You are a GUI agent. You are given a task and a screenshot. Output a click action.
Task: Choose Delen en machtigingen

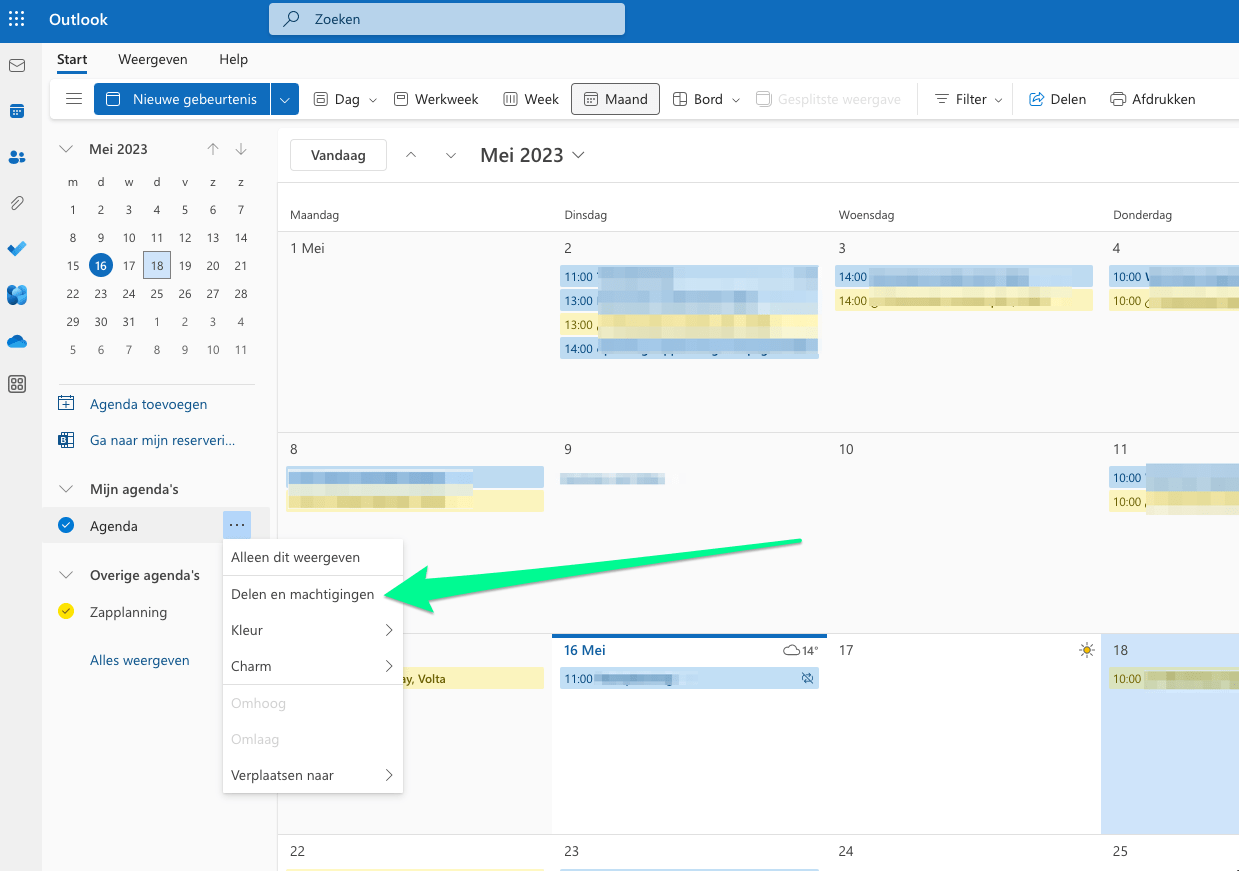tap(313, 594)
